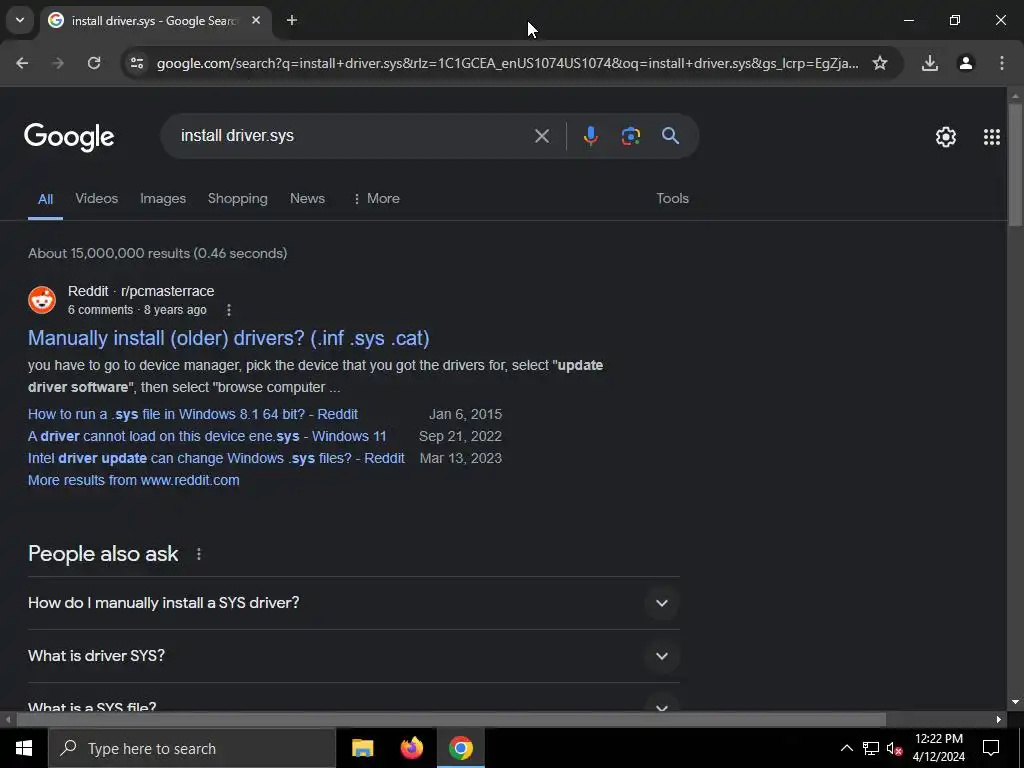Click the Chrome address bar URL
The height and width of the screenshot is (768, 1024).
[507, 63]
